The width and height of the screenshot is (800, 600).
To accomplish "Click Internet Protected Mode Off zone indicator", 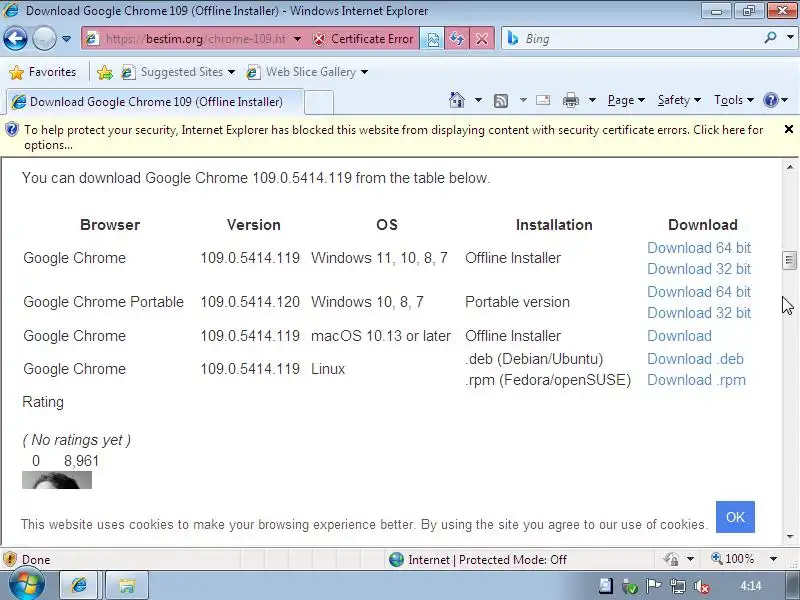I will coord(478,560).
